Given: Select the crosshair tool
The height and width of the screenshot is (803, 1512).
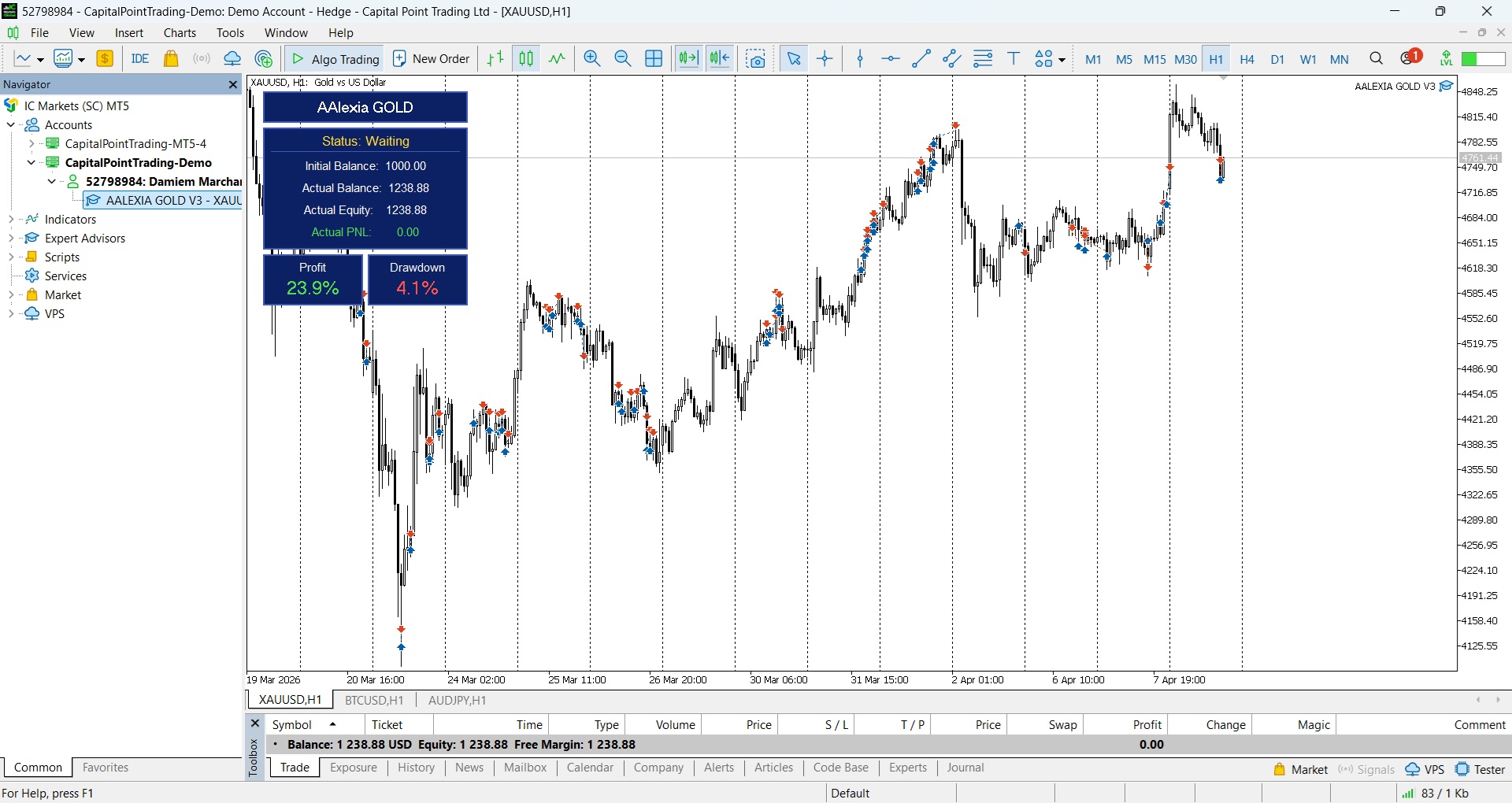Looking at the screenshot, I should pyautogui.click(x=825, y=59).
